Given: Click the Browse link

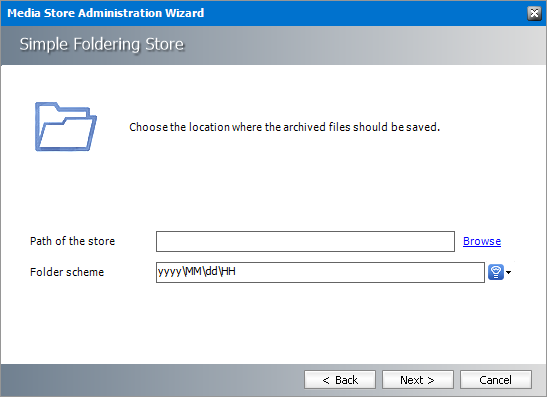Looking at the screenshot, I should pos(482,241).
